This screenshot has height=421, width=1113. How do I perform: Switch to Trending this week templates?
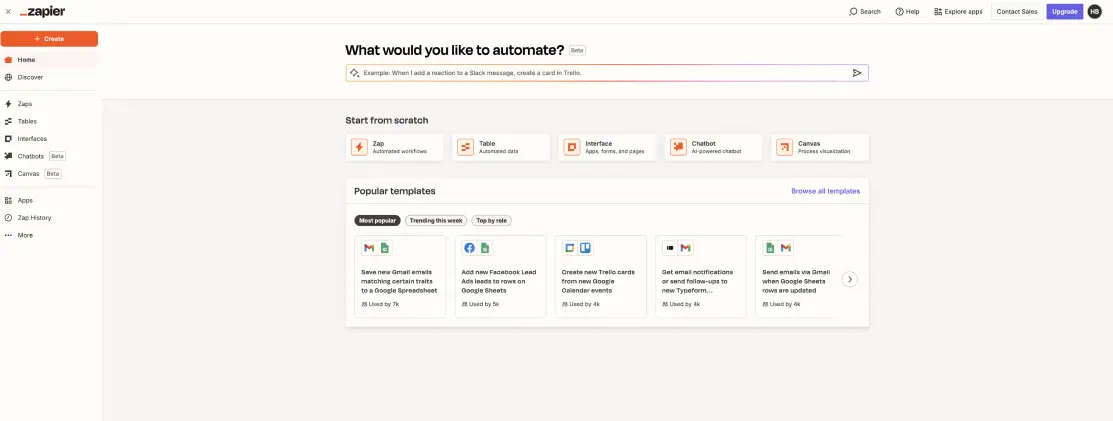pyautogui.click(x=436, y=220)
